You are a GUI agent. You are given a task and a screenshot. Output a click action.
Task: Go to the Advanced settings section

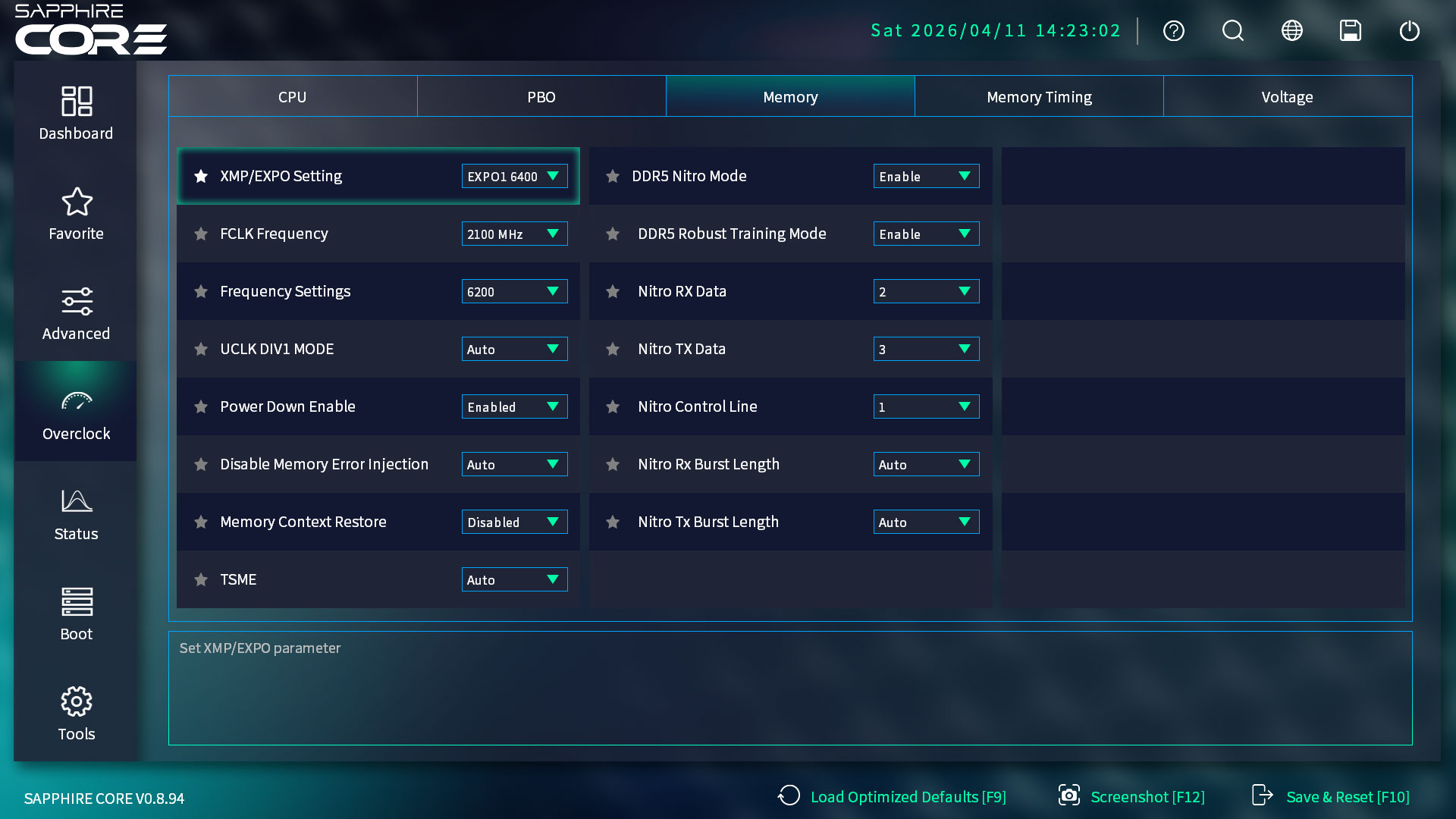pos(76,314)
